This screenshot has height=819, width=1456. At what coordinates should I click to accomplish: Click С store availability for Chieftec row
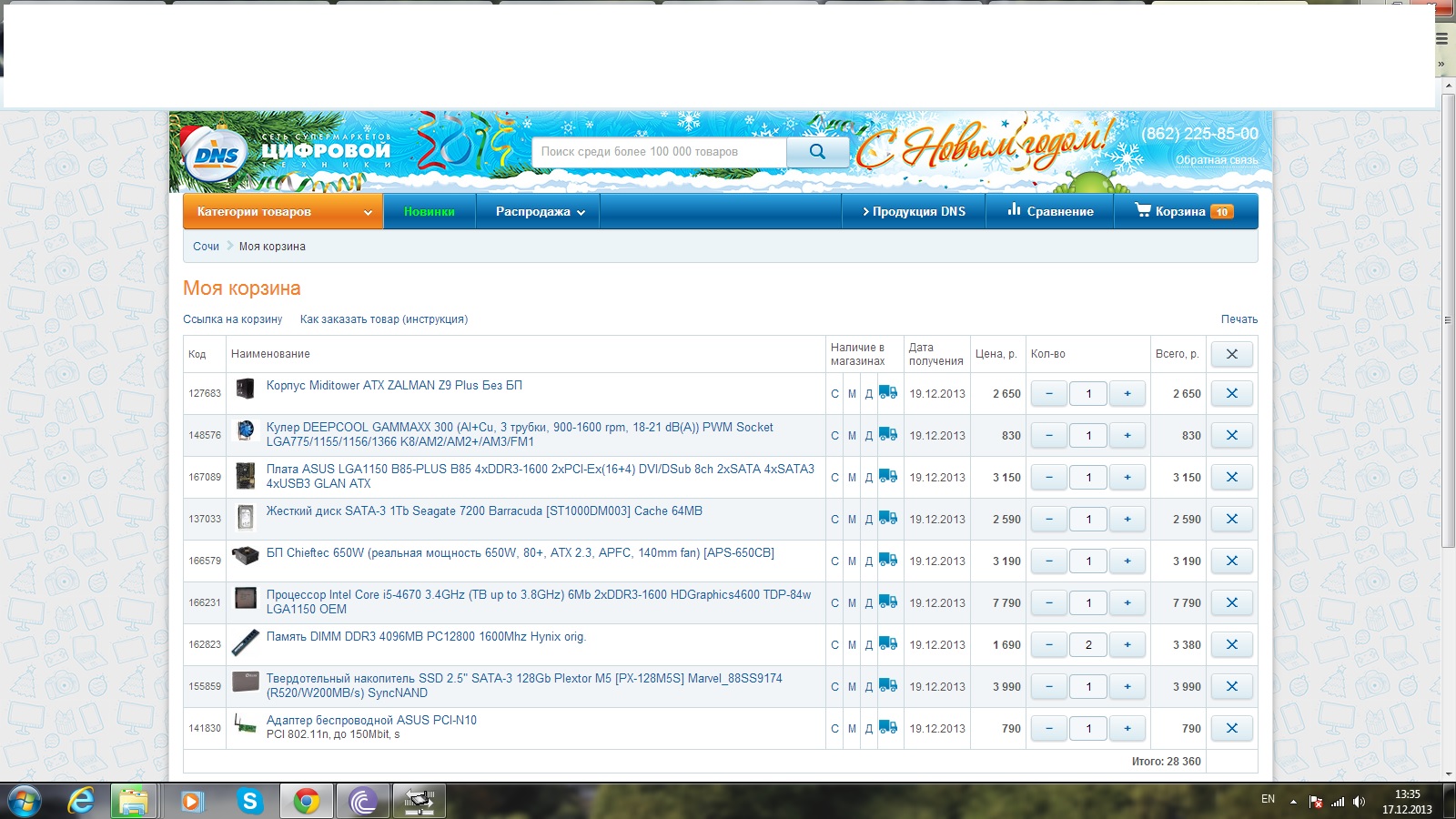coord(834,561)
